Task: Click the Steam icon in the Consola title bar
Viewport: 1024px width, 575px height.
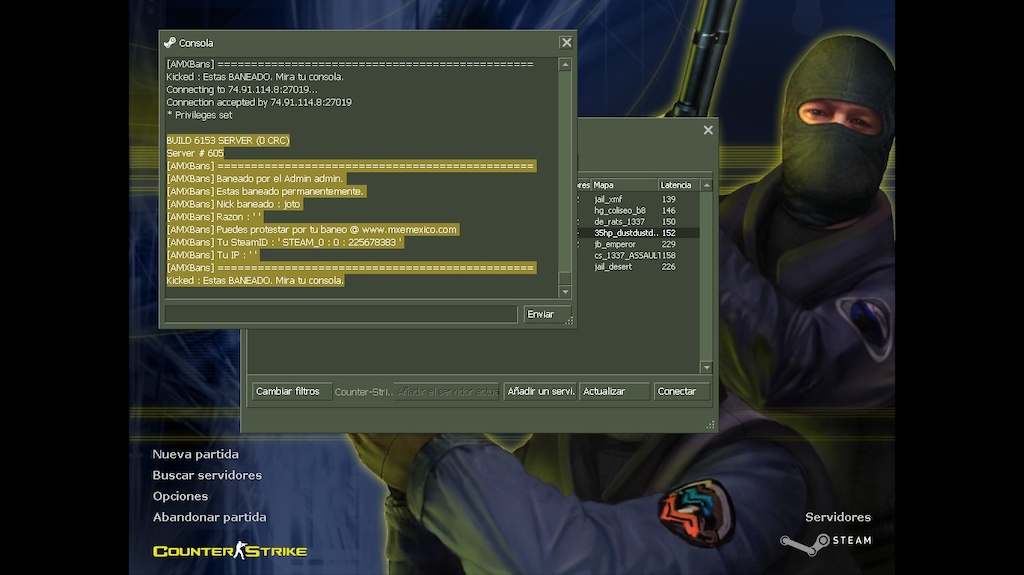Action: coord(170,43)
